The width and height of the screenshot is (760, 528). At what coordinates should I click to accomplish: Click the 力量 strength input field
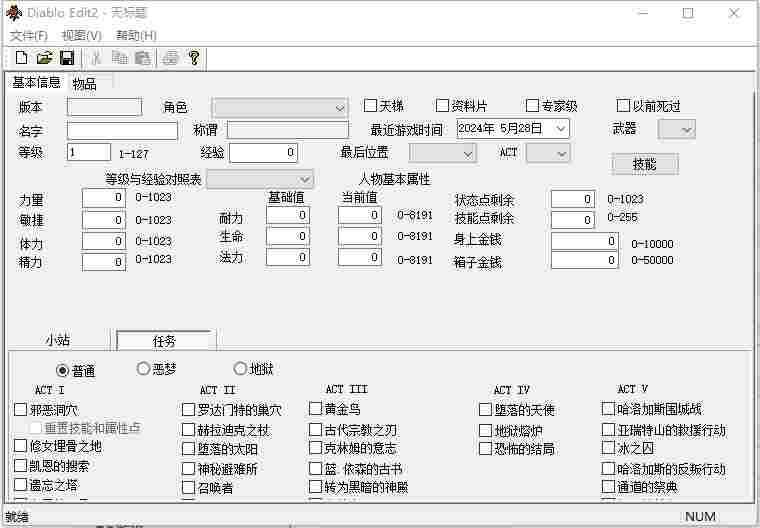pos(104,198)
